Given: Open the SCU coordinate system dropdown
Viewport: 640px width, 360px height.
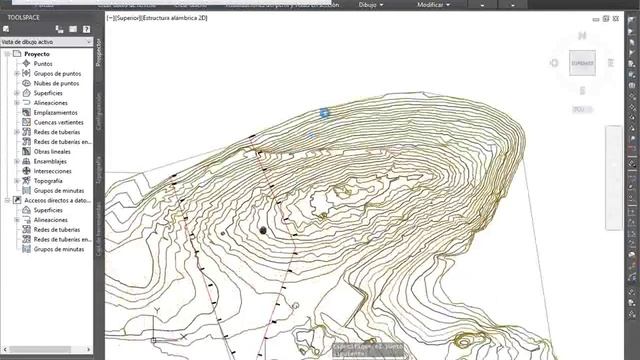Looking at the screenshot, I should (x=582, y=109).
